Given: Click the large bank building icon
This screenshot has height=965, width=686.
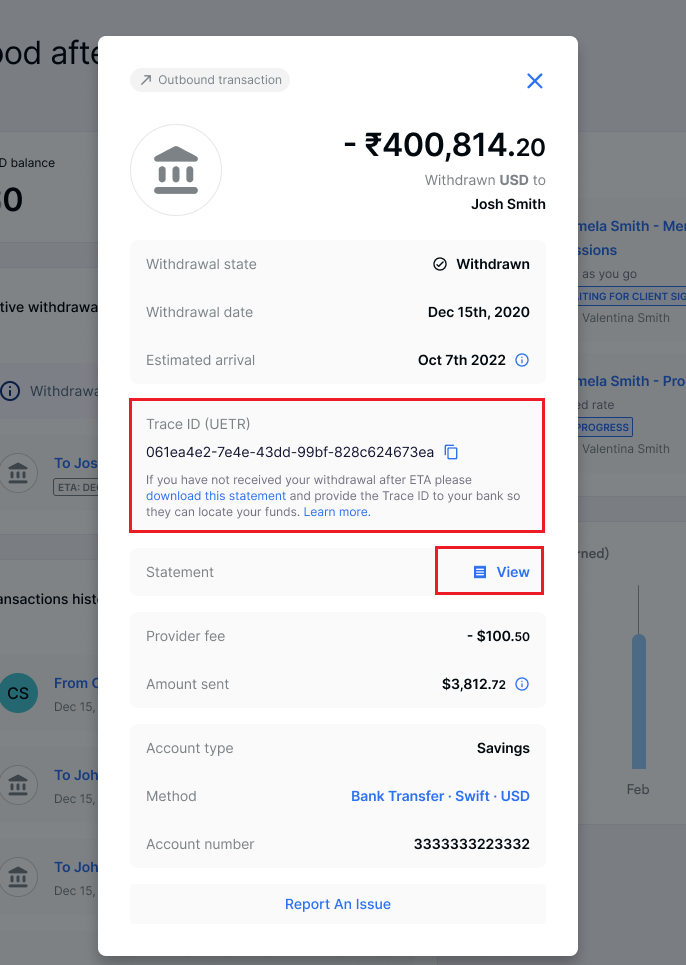Looking at the screenshot, I should pos(176,170).
